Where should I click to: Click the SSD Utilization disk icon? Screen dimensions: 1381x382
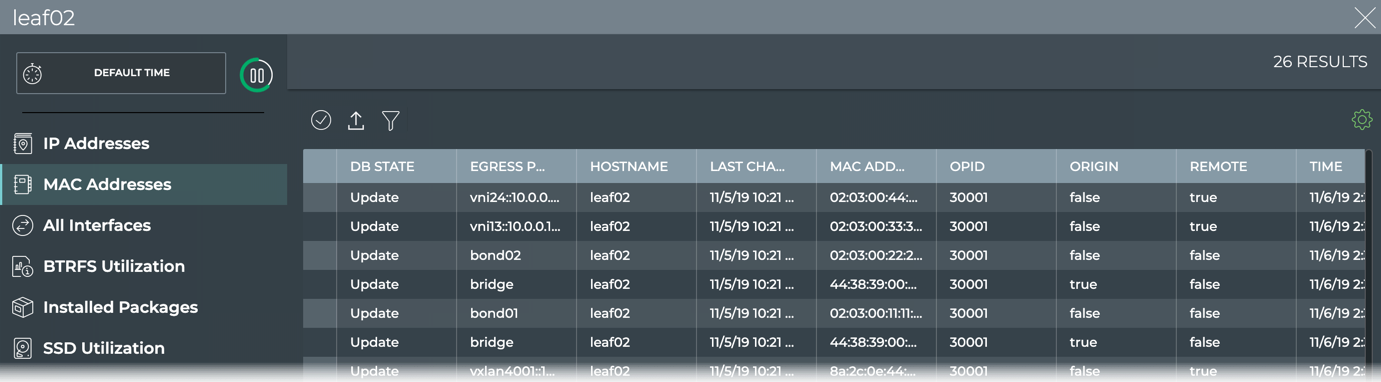click(x=22, y=349)
